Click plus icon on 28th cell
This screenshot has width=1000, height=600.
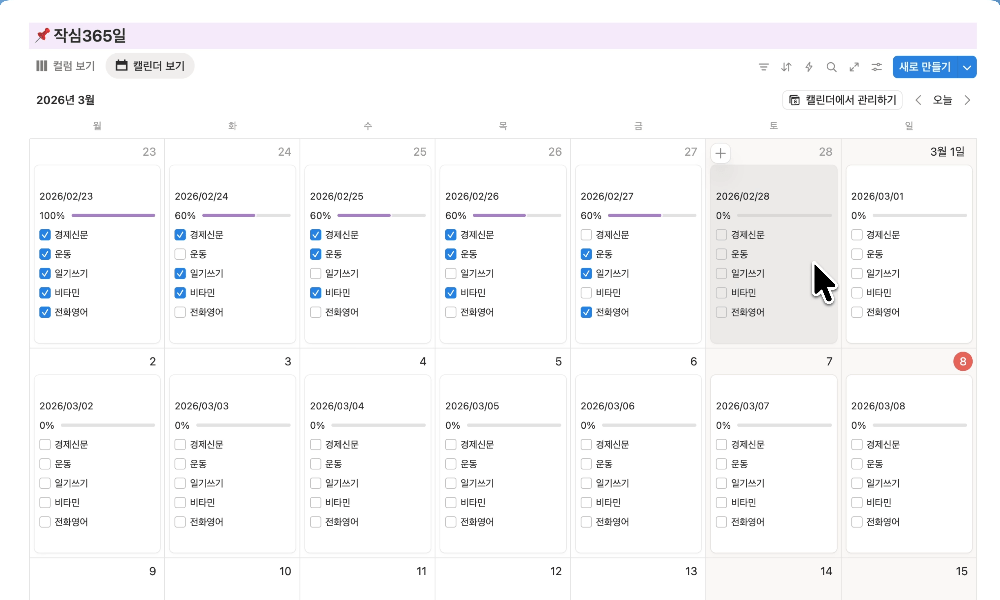point(721,153)
